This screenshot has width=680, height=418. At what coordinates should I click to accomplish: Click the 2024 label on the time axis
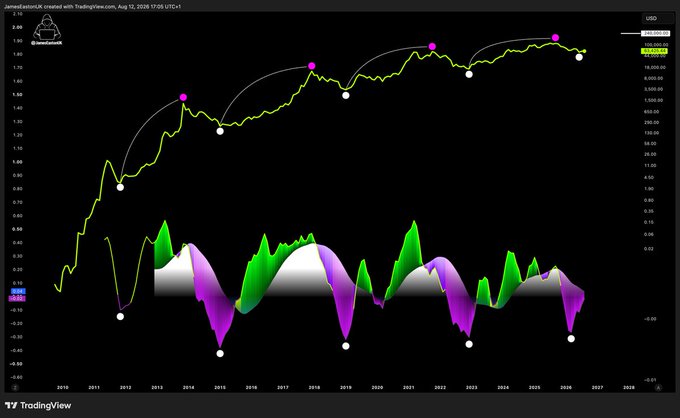(503, 388)
